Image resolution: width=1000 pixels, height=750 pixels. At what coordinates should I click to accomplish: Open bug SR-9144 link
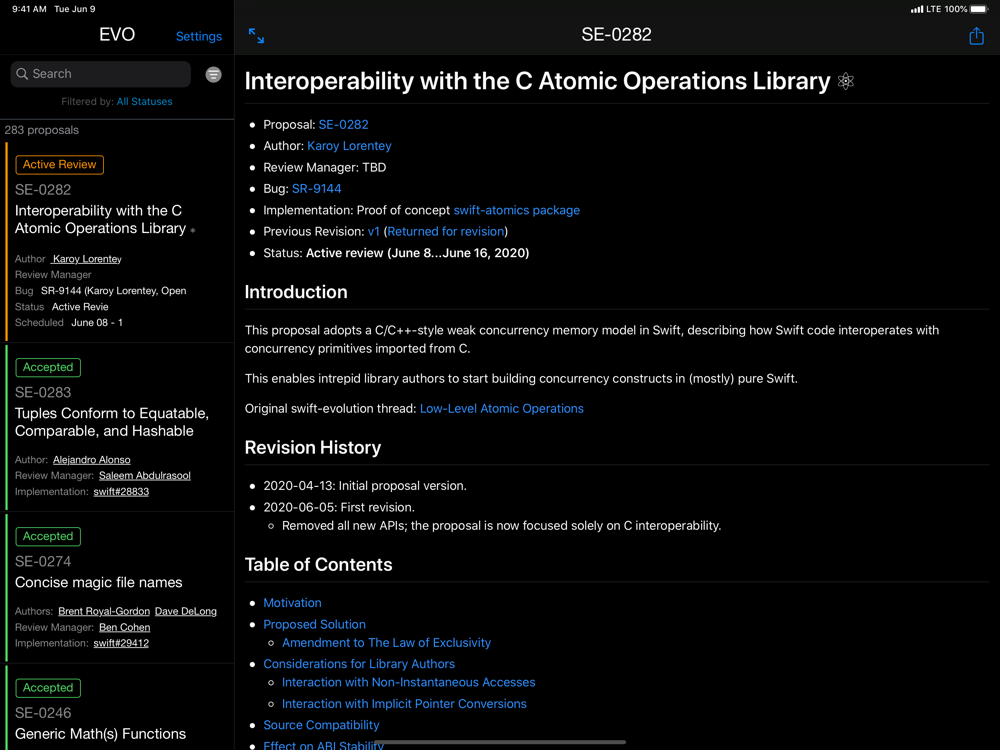(x=316, y=189)
